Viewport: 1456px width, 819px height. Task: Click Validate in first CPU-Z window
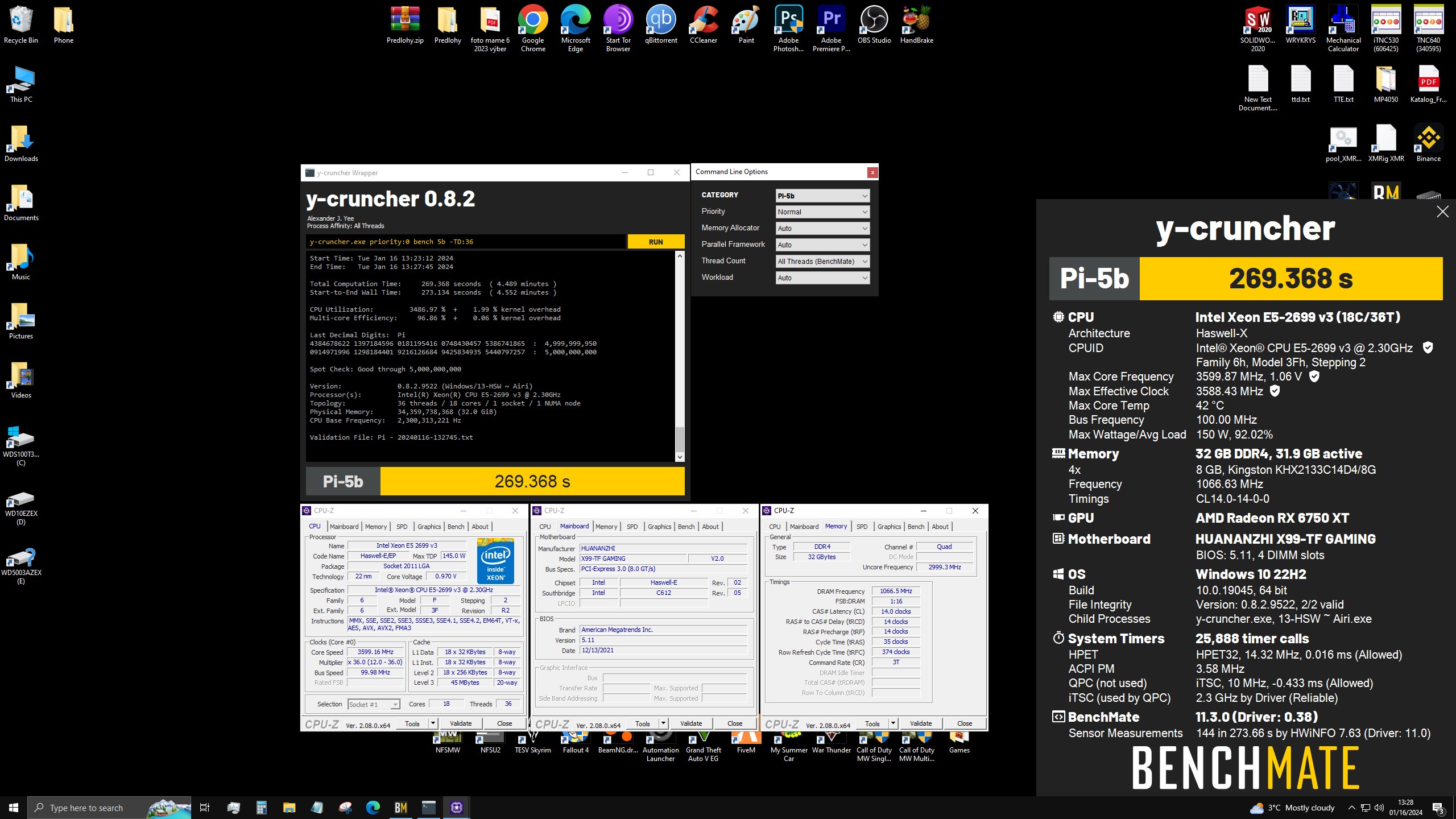pos(461,723)
